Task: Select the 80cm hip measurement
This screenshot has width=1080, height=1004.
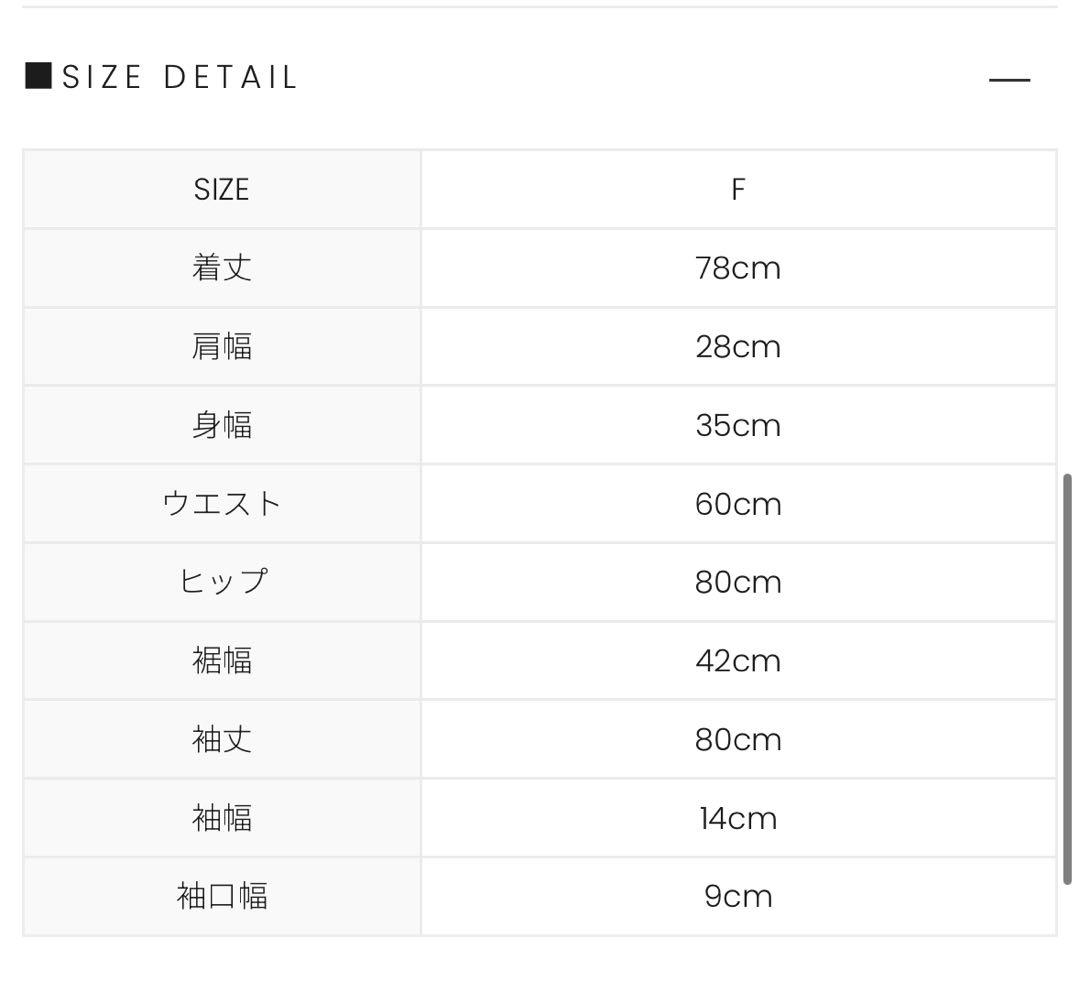Action: (x=739, y=581)
